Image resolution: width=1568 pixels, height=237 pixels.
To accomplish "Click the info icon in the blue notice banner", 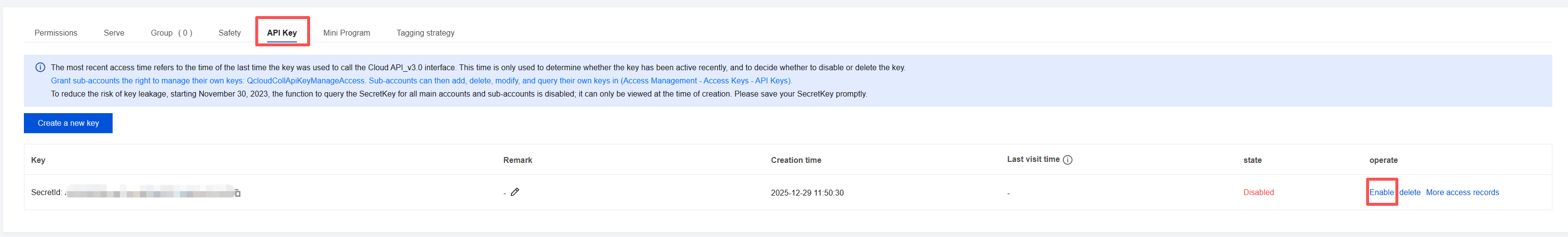I will click(x=40, y=68).
